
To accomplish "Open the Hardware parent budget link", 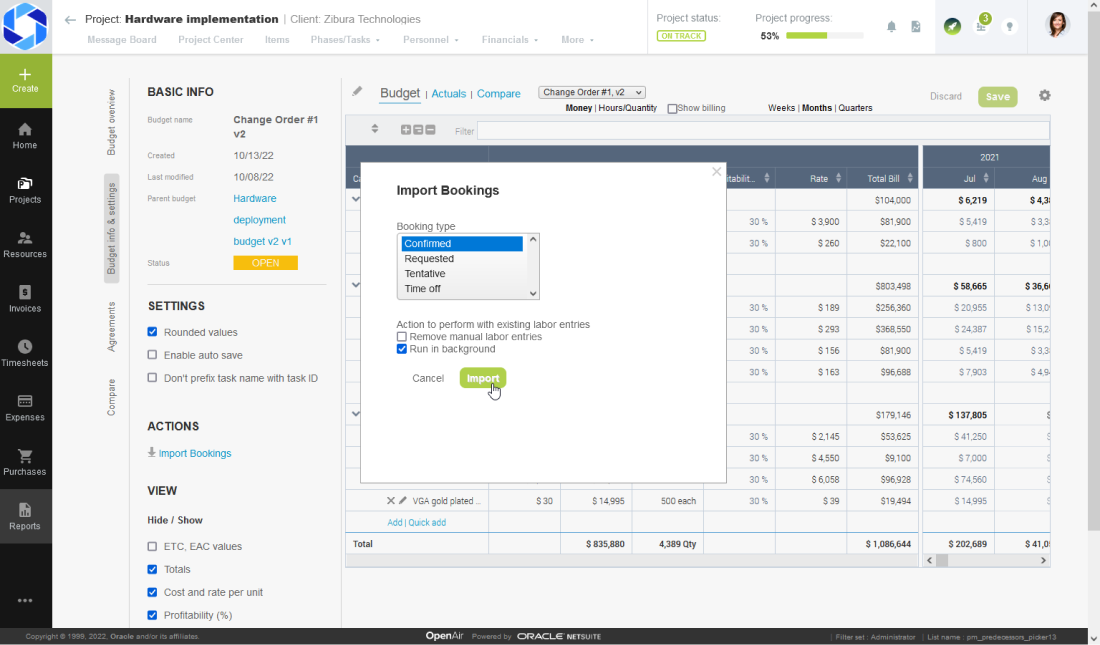I will [254, 198].
